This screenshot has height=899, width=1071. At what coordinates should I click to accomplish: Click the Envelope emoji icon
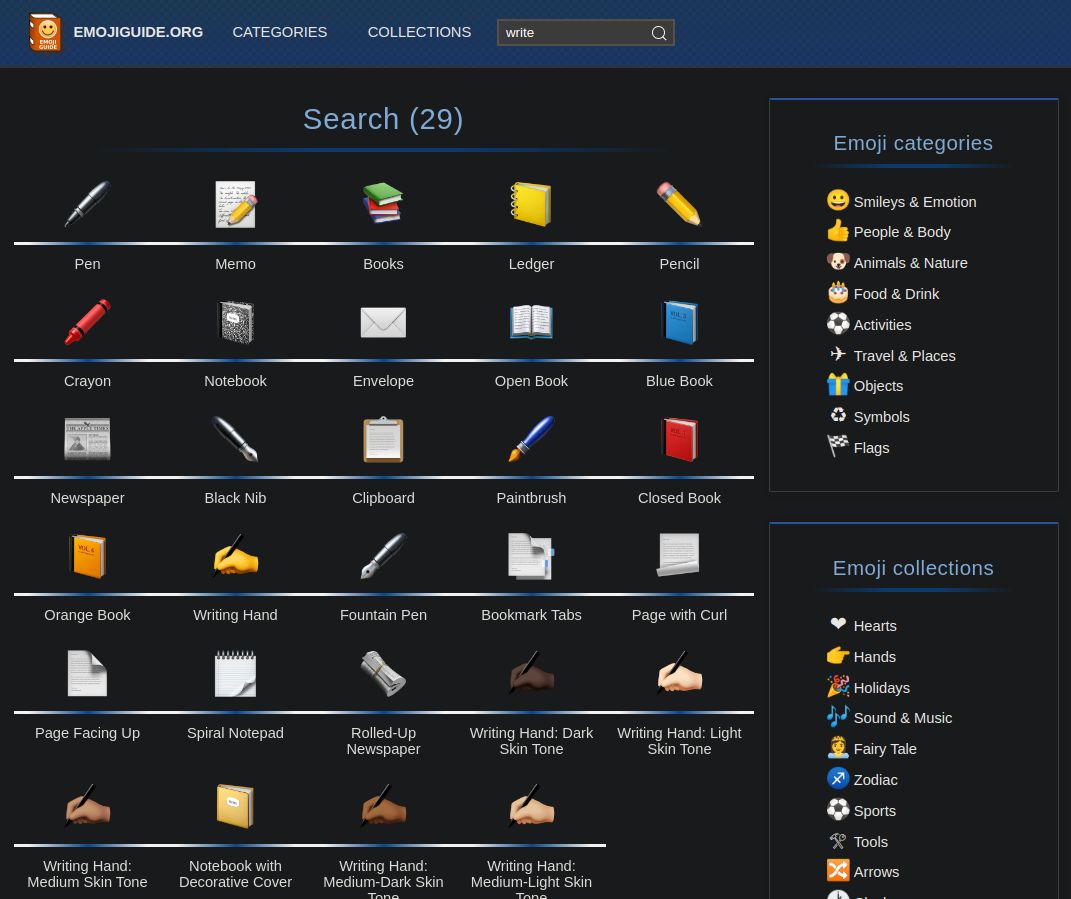[x=383, y=322]
